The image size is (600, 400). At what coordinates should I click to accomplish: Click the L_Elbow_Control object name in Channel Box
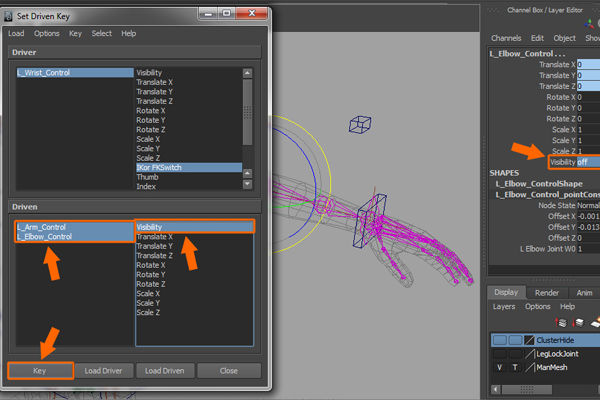click(527, 54)
